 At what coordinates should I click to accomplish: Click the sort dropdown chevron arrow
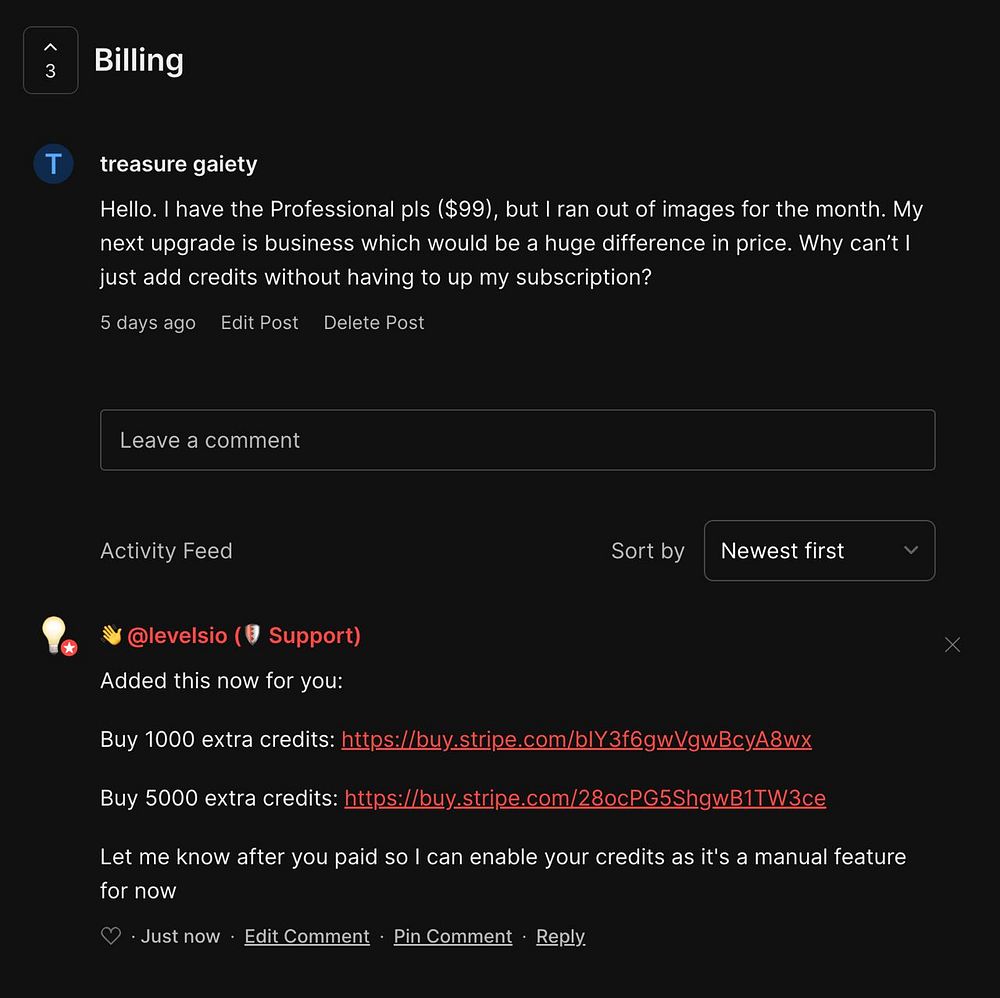click(911, 550)
